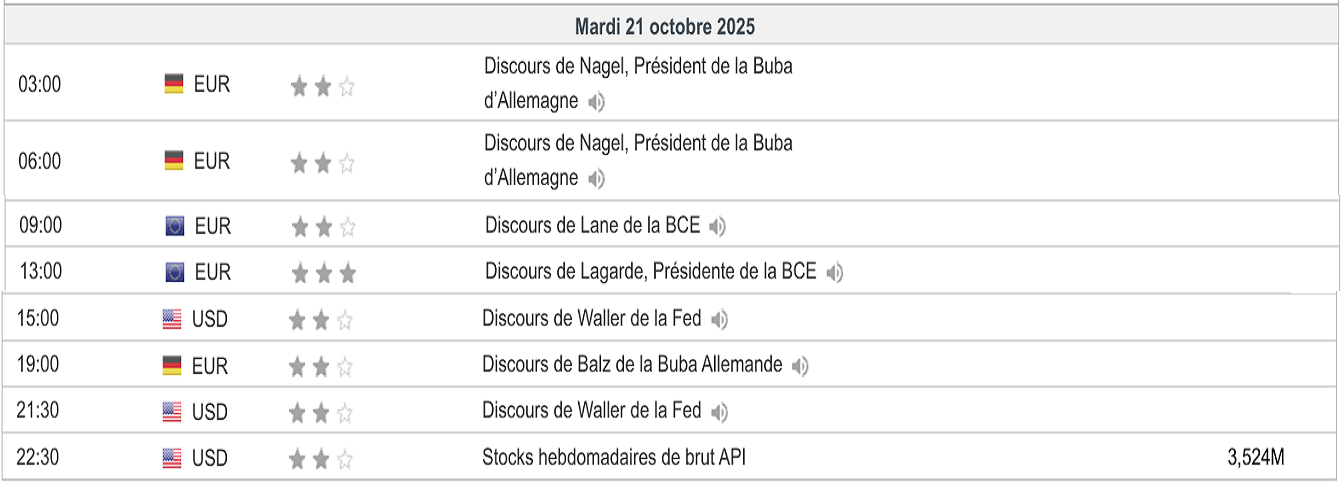The height and width of the screenshot is (484, 1344).
Task: Click two-star importance rating for API stocks
Action: (321, 460)
